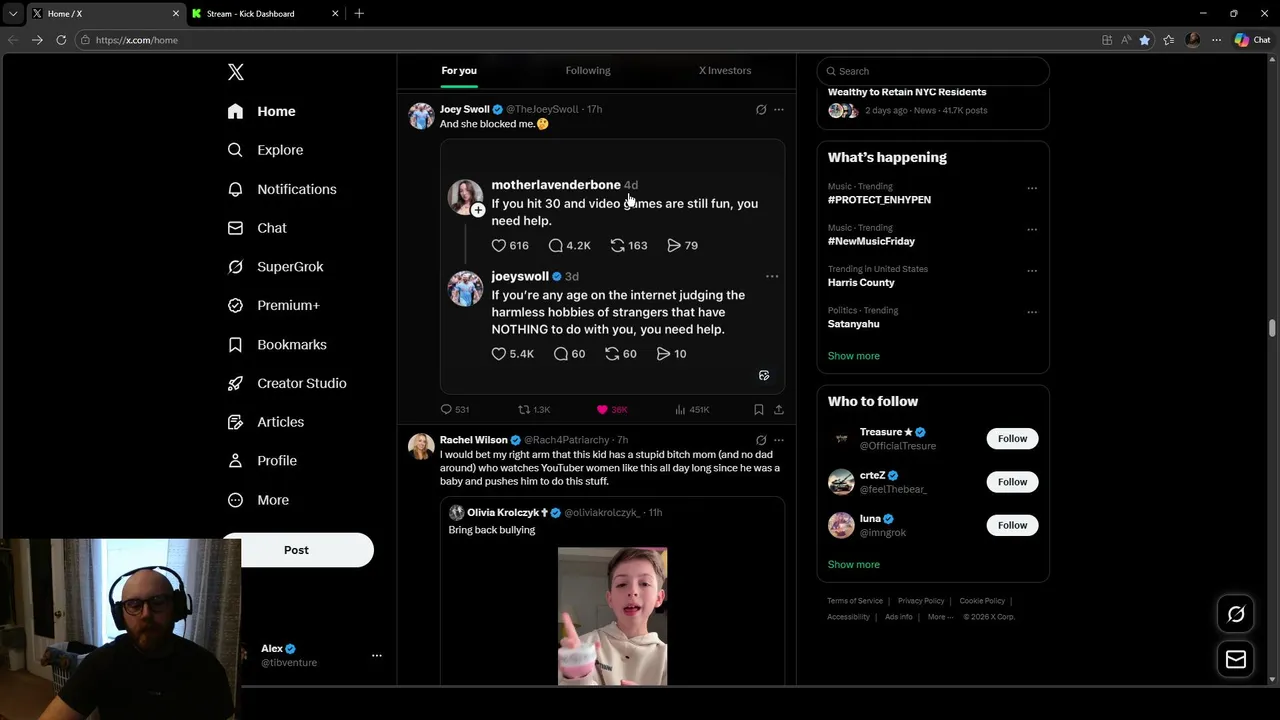
Task: Open the More link in the footer
Action: click(x=939, y=617)
